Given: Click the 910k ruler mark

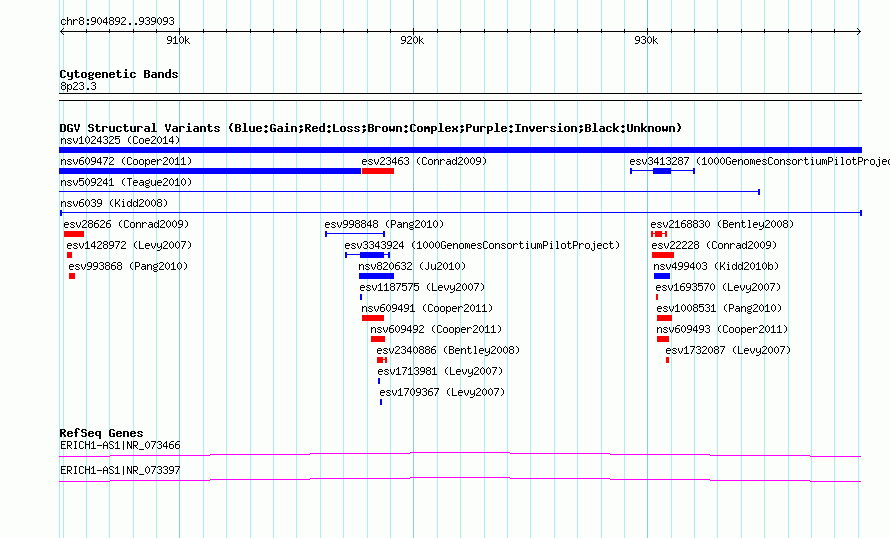Looking at the screenshot, I should pos(178,40).
